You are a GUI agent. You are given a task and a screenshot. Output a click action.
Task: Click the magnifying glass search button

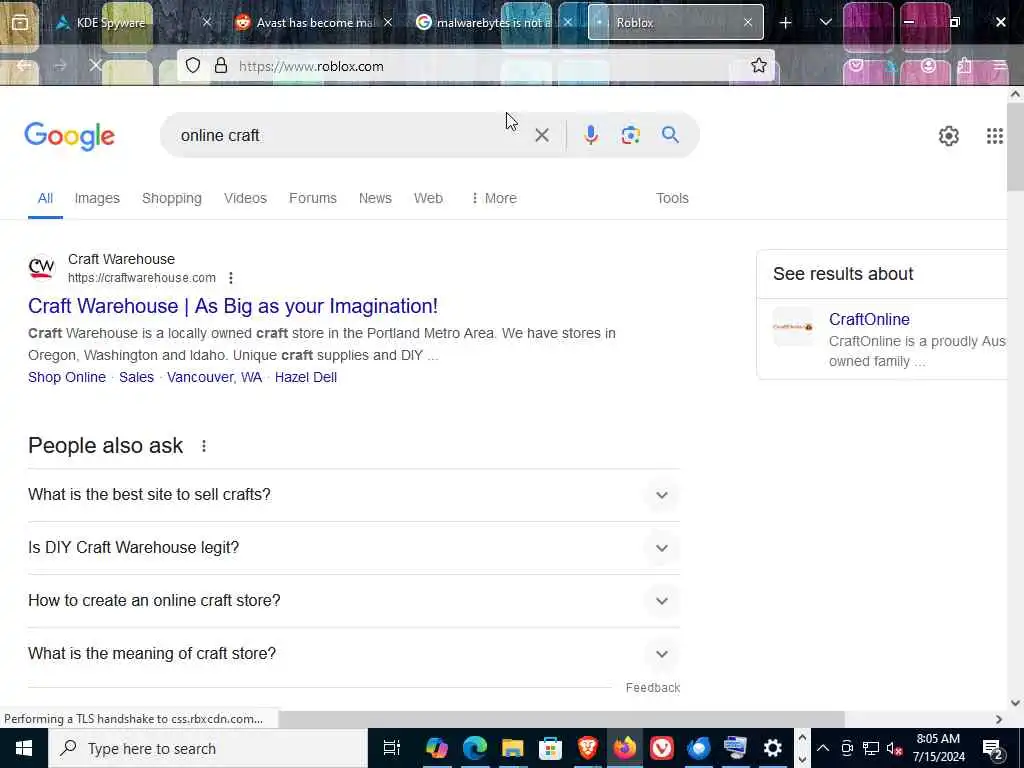coord(670,135)
